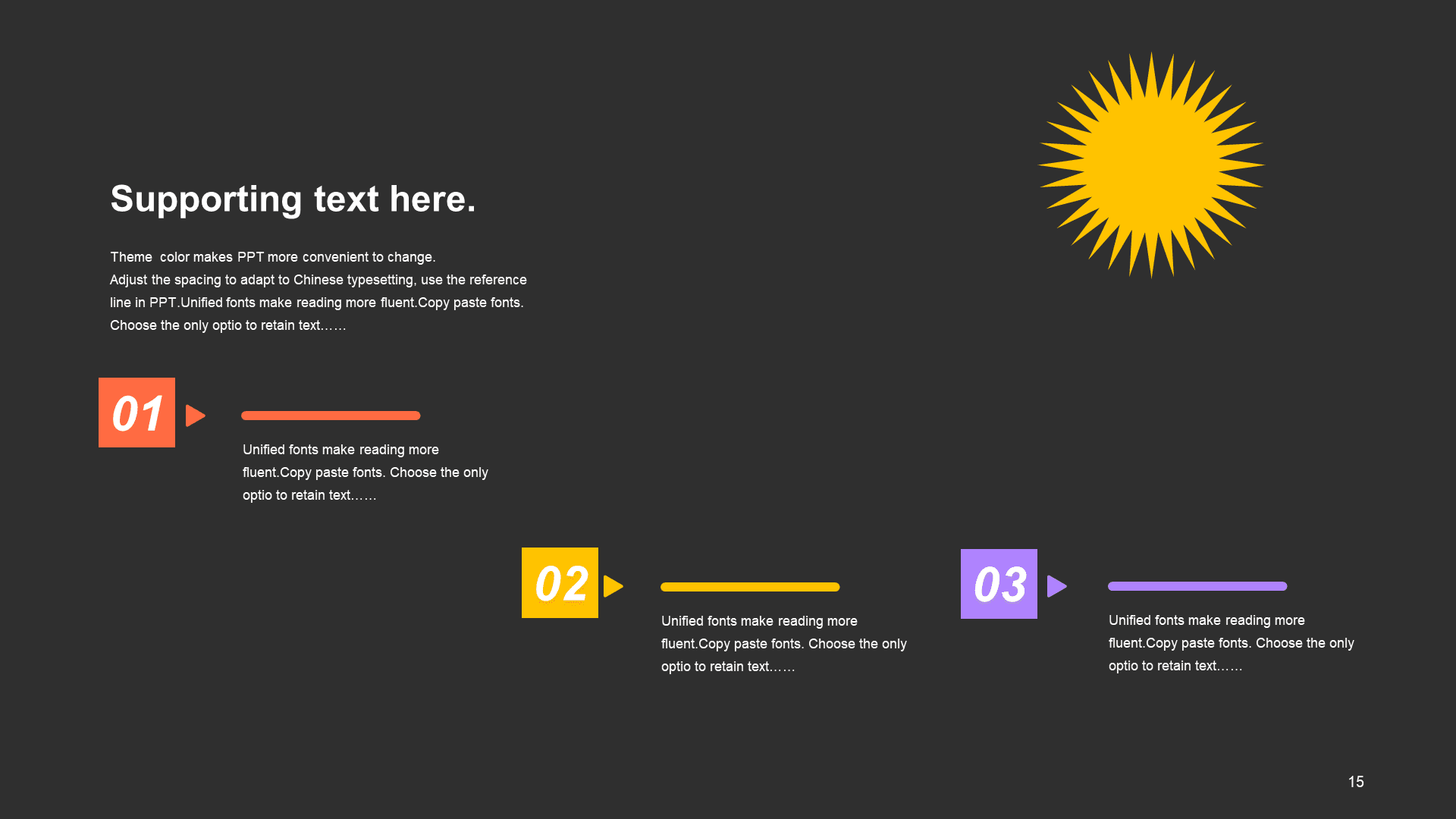This screenshot has width=1456, height=819.
Task: Select the orange 01 number box
Action: [x=136, y=413]
